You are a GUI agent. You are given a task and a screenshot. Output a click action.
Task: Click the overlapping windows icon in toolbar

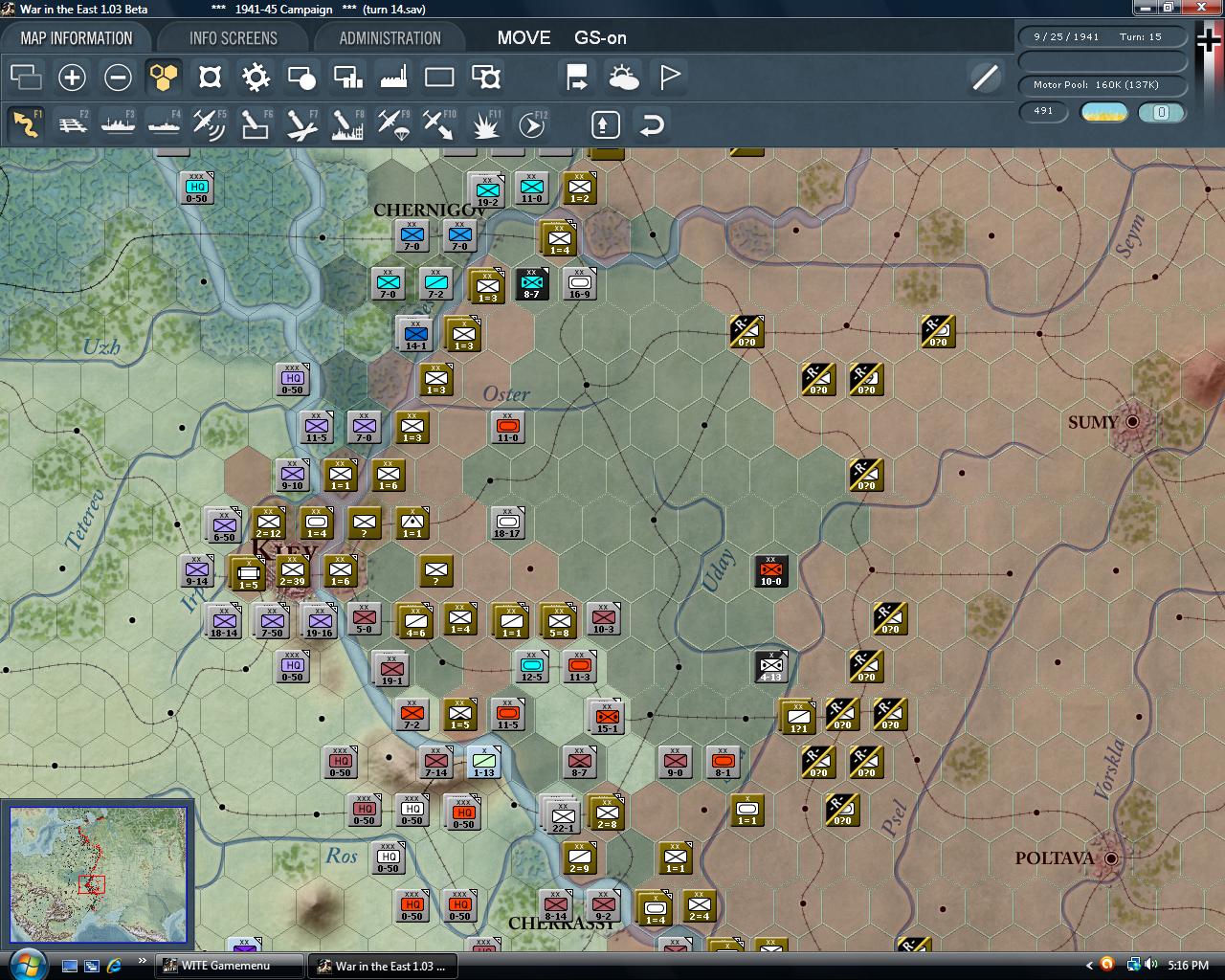click(x=26, y=77)
